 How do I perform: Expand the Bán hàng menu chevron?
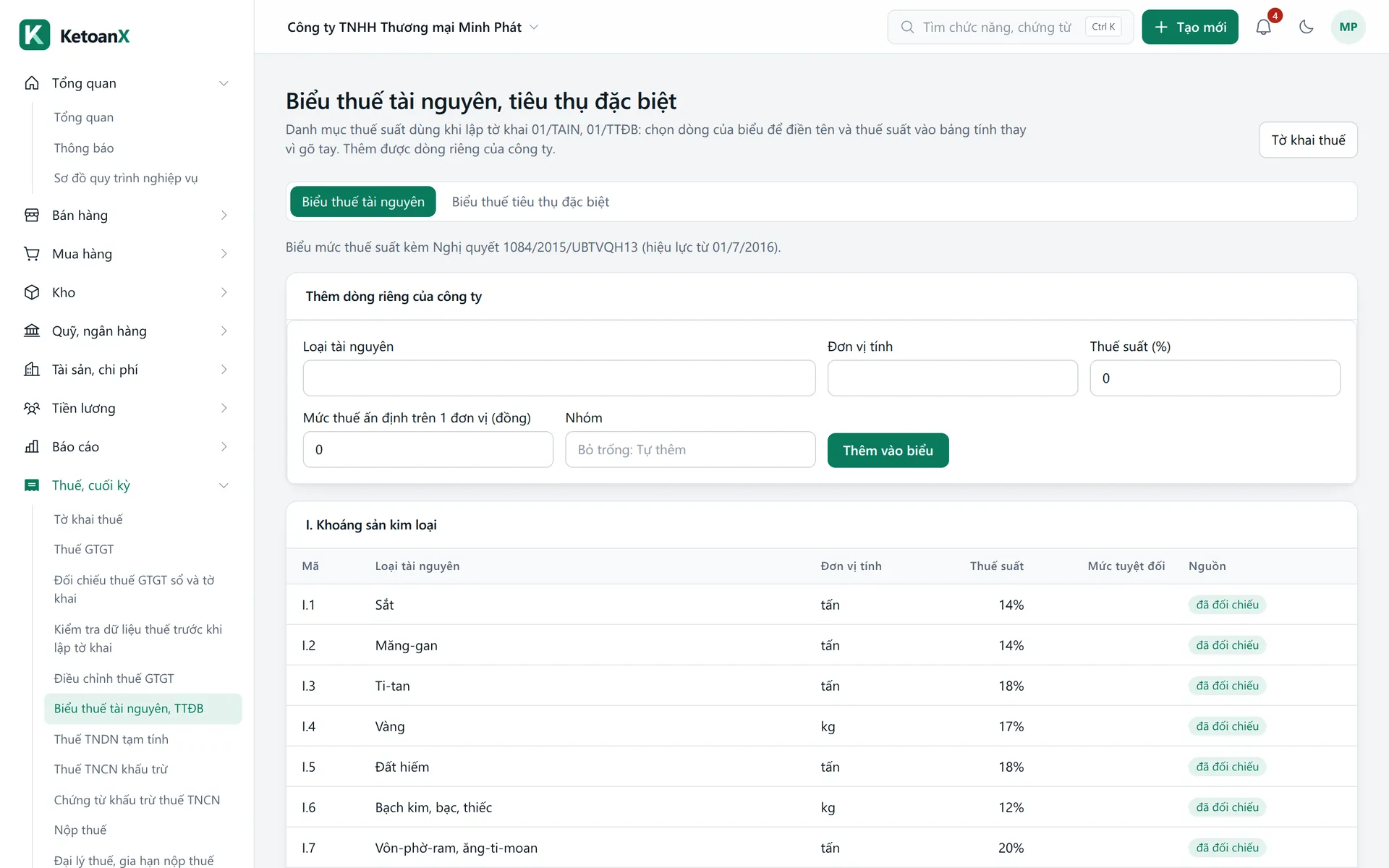224,216
